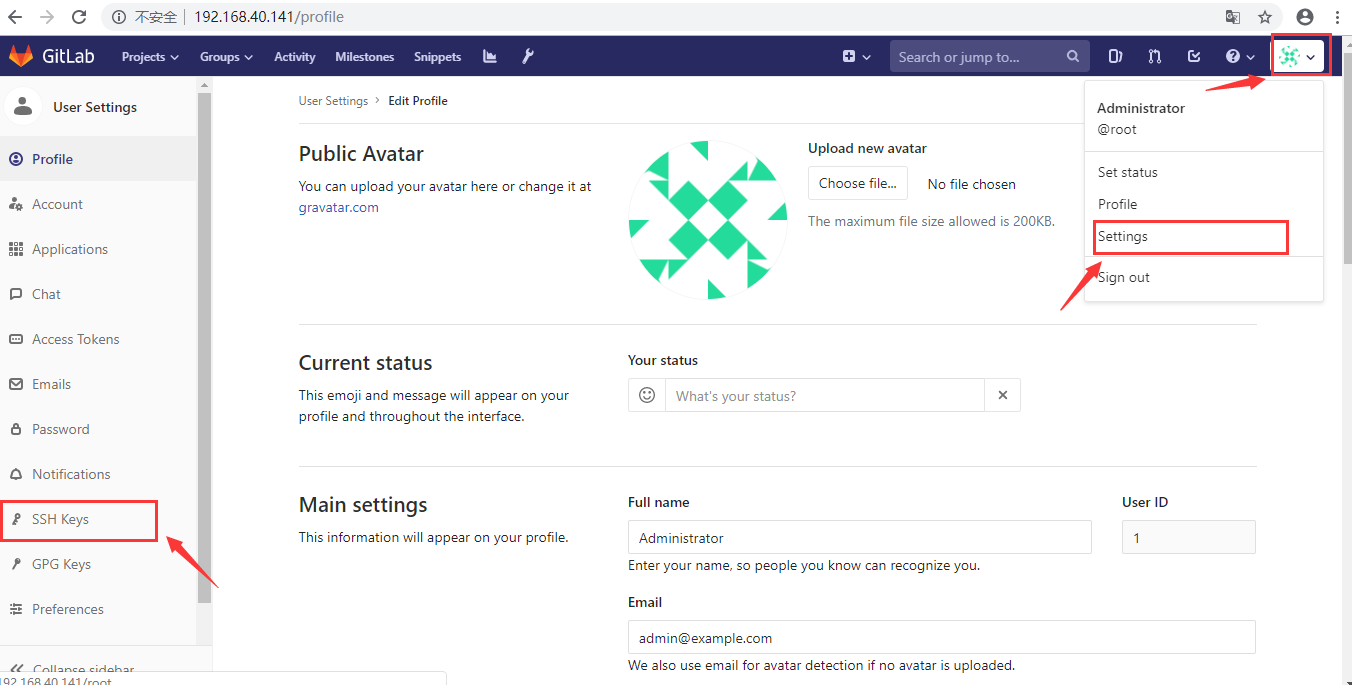Open the to-do list checkmark icon
Image resolution: width=1352 pixels, height=685 pixels.
point(1194,57)
